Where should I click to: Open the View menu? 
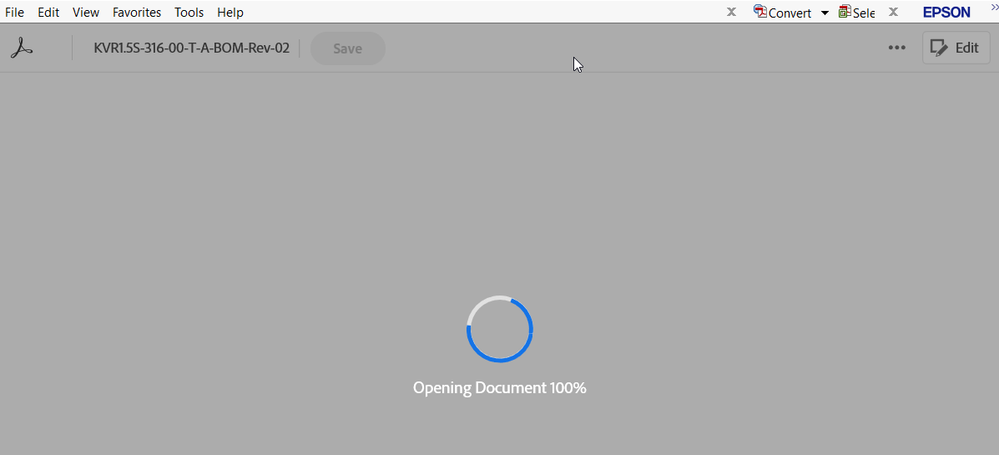[x=86, y=12]
